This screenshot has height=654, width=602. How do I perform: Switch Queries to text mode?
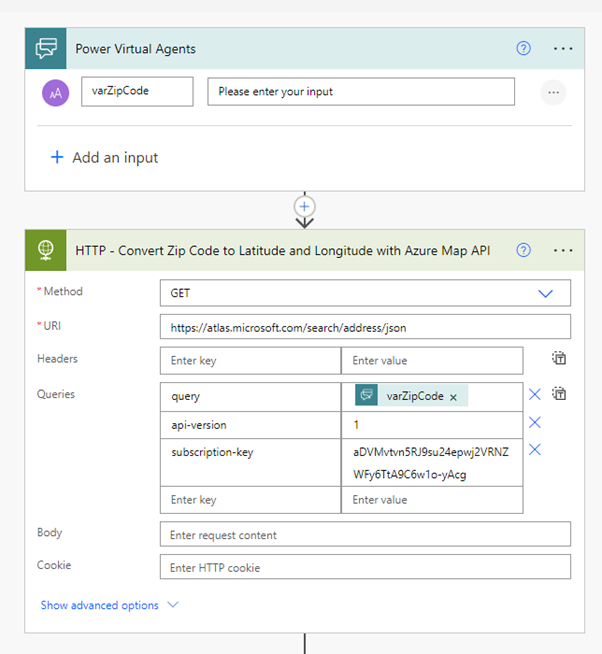pyautogui.click(x=559, y=394)
